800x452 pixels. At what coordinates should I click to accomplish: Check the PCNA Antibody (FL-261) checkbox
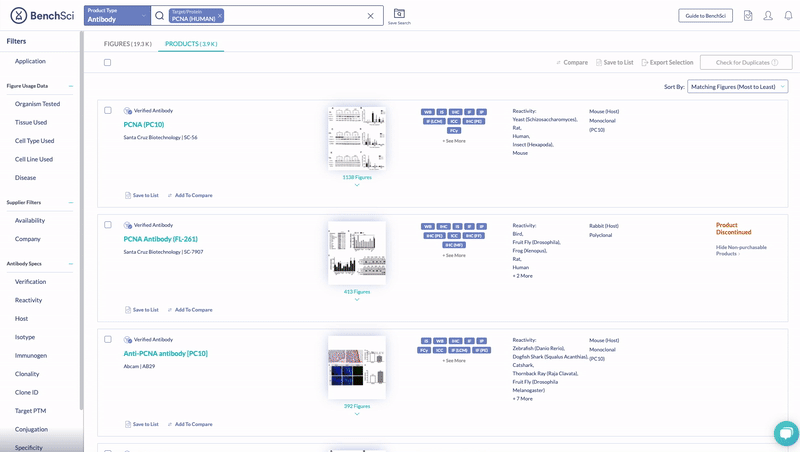108,224
